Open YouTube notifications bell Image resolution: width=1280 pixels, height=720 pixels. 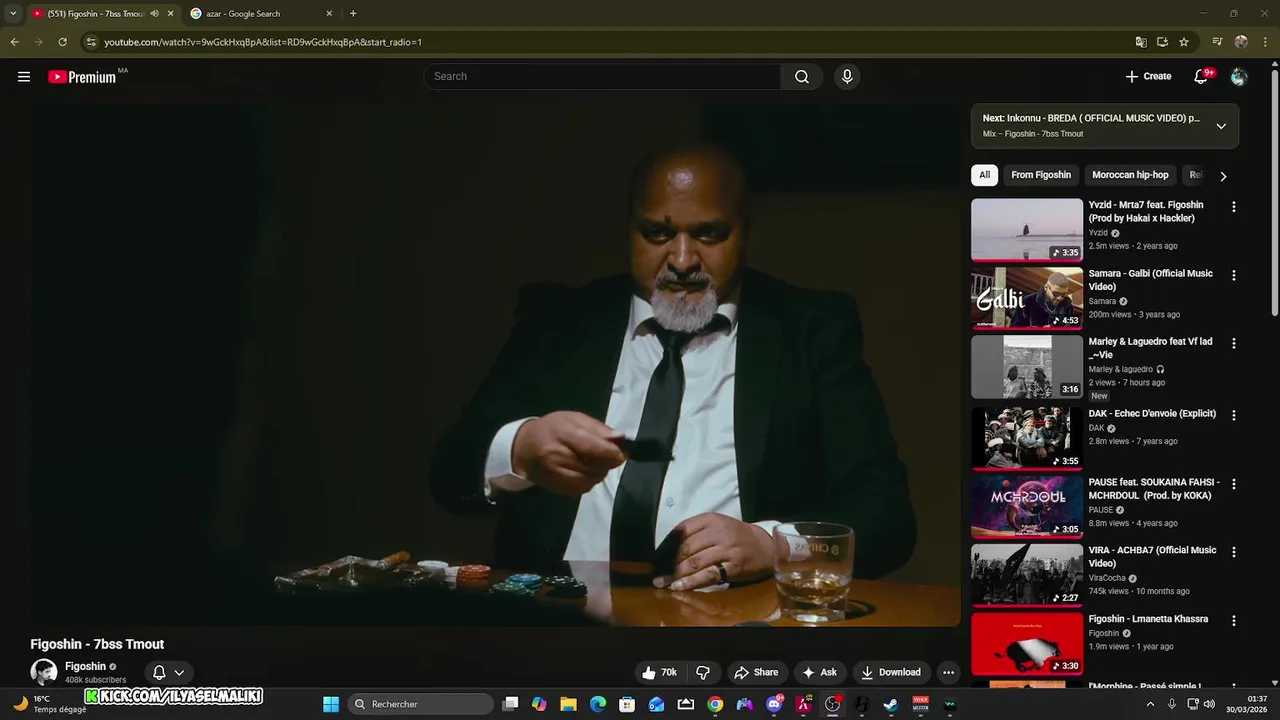[x=1202, y=76]
